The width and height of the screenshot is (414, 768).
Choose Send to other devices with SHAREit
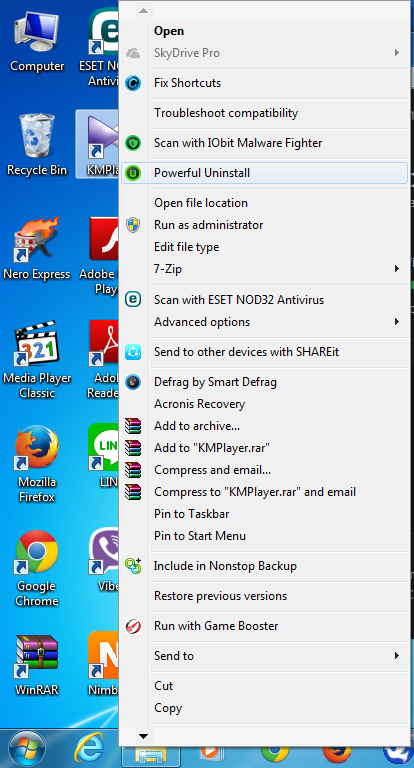(x=264, y=352)
